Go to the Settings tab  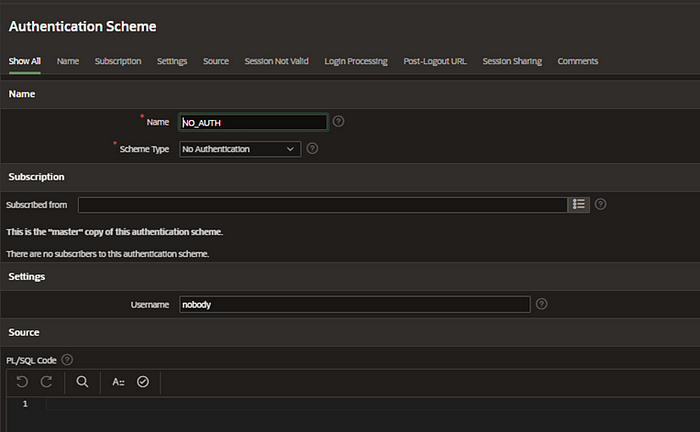coord(172,61)
